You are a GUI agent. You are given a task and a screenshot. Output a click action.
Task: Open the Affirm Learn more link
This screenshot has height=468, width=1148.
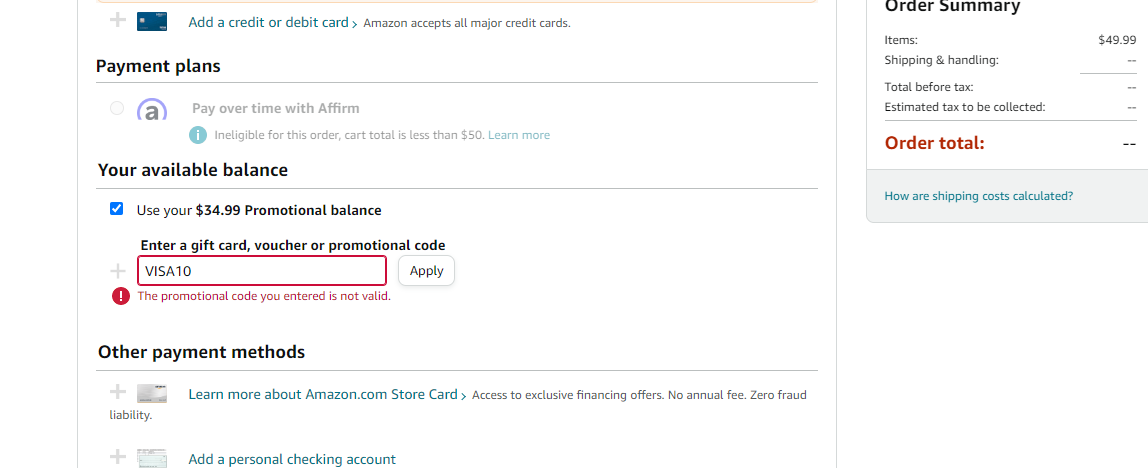pos(519,135)
